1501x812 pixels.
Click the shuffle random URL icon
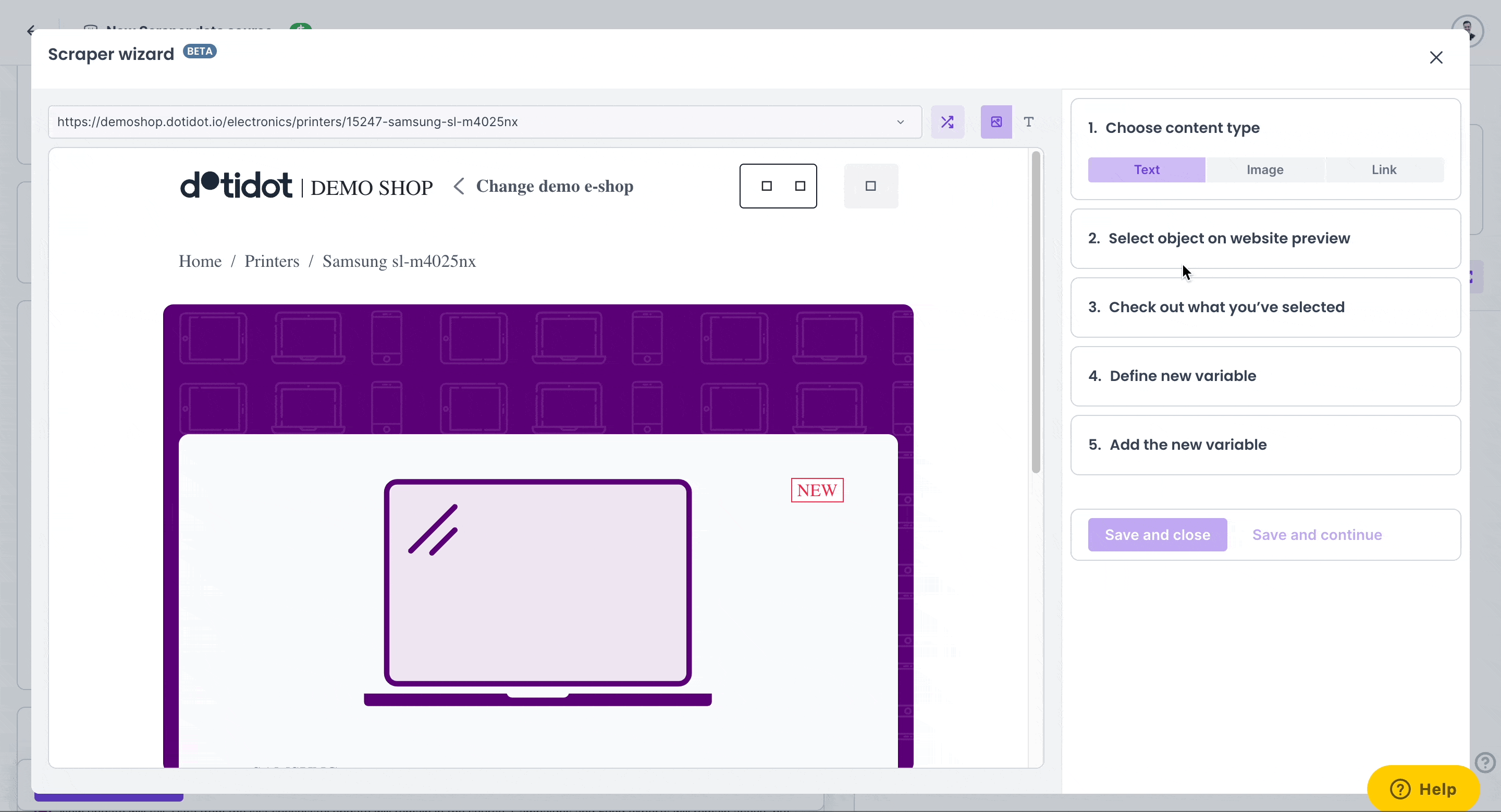[947, 122]
